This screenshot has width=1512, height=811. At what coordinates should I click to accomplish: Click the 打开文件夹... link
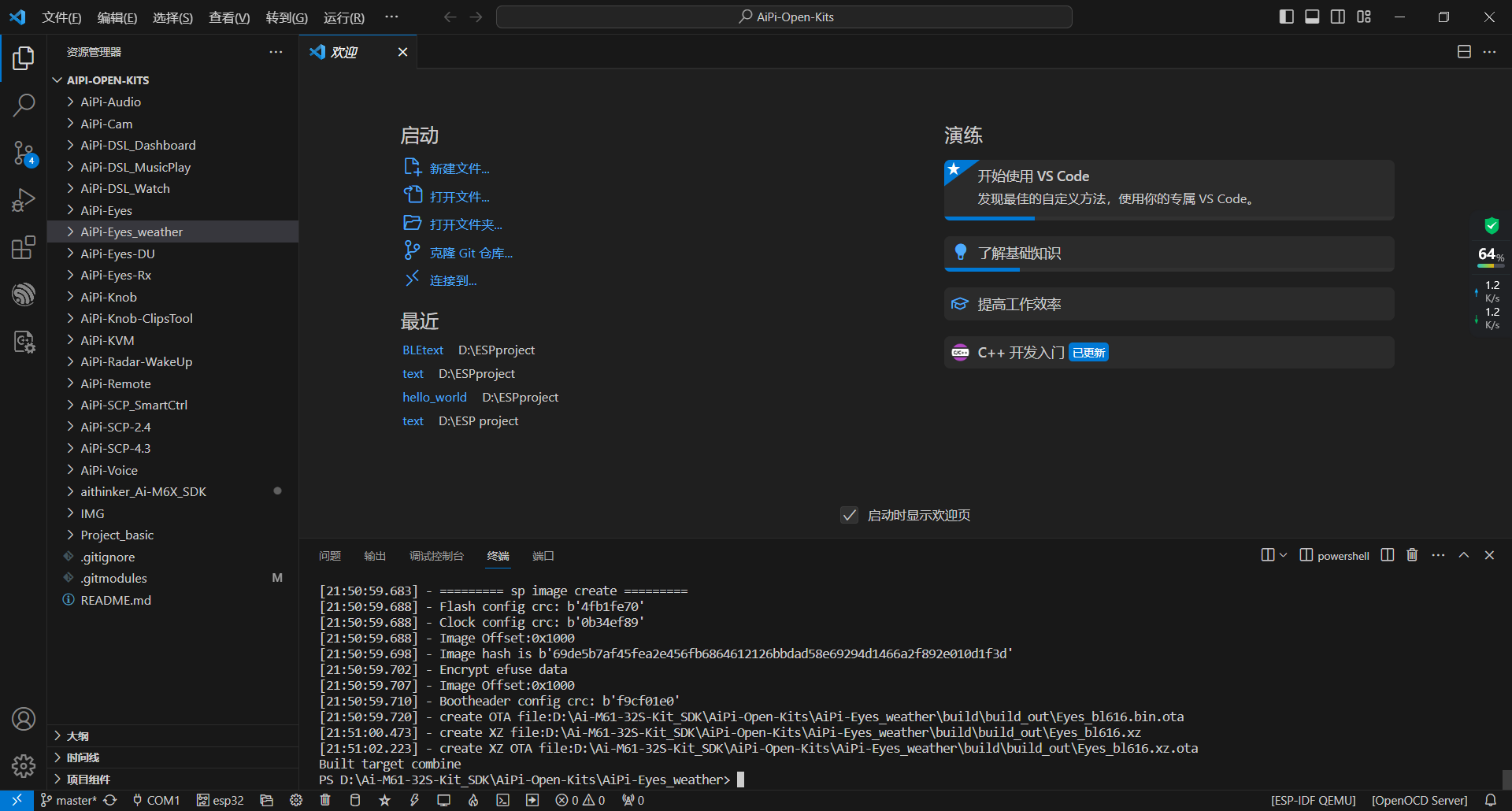click(465, 224)
